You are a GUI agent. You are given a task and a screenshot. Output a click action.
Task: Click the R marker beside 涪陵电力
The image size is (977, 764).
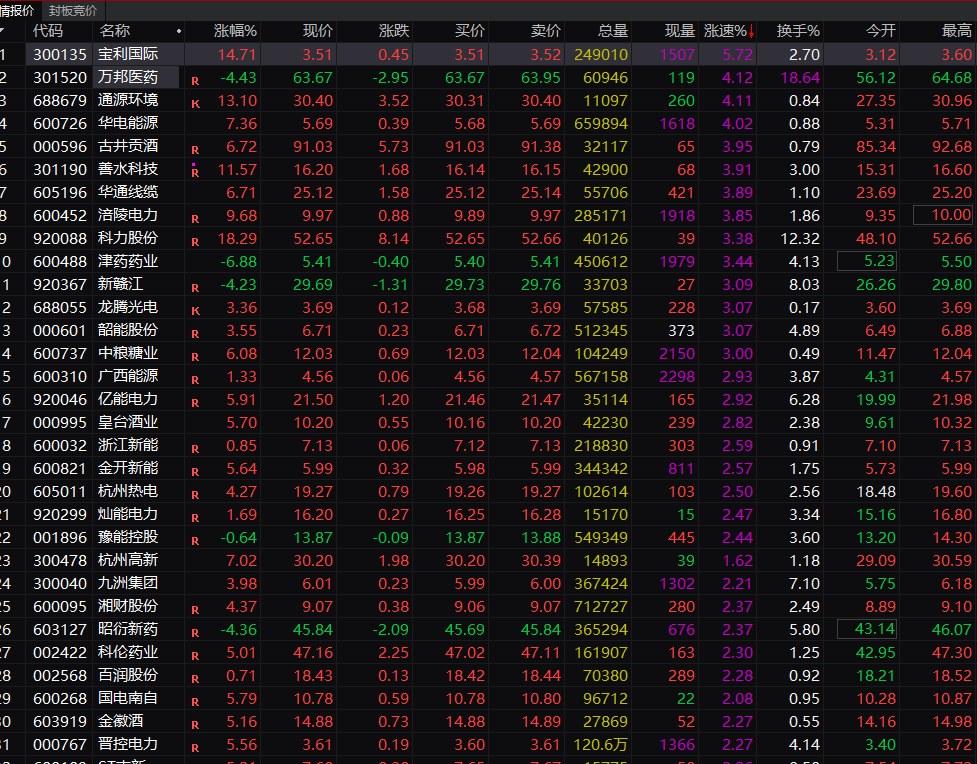pyautogui.click(x=195, y=219)
